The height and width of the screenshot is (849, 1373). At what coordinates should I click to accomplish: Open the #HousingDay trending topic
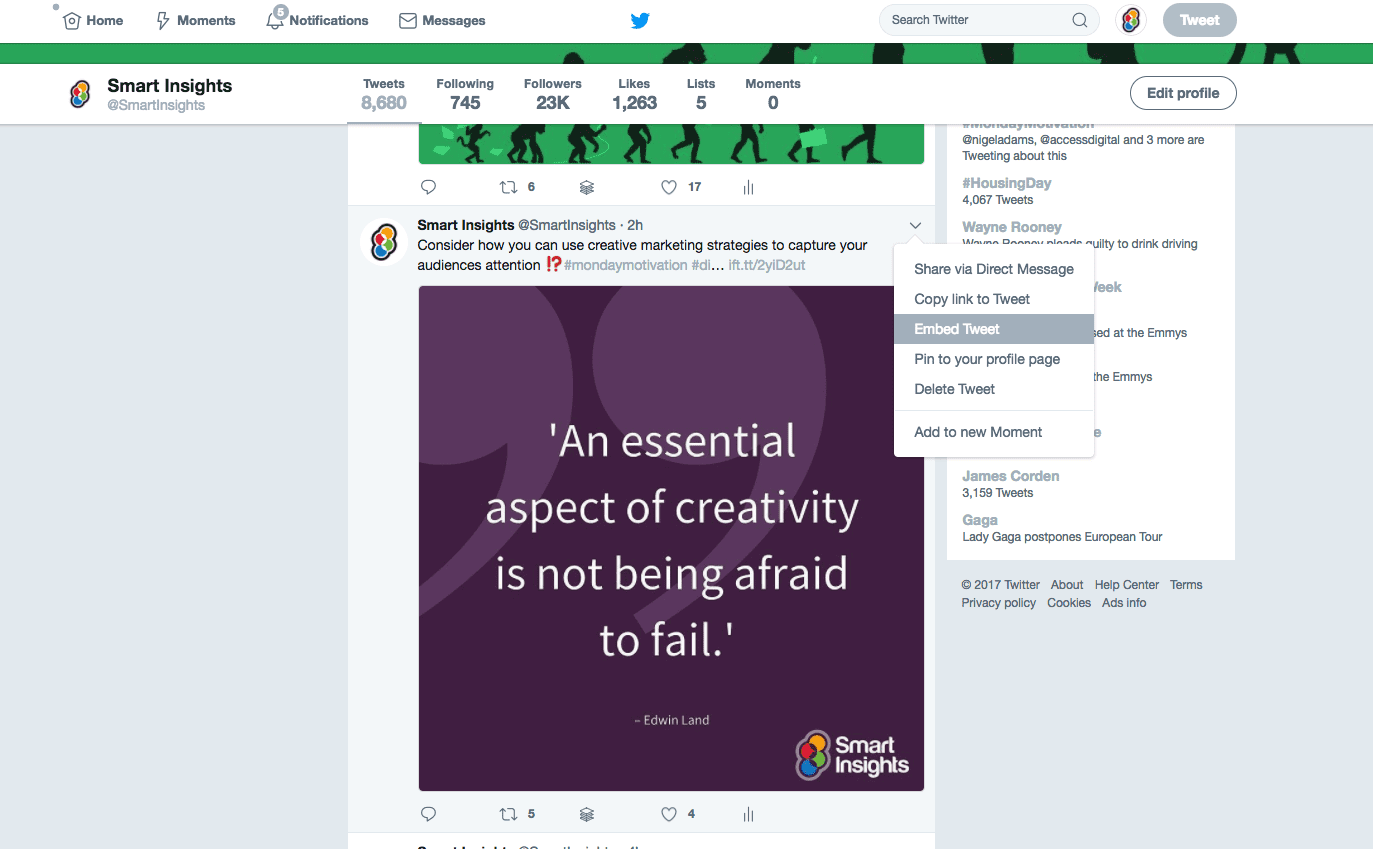[1006, 182]
